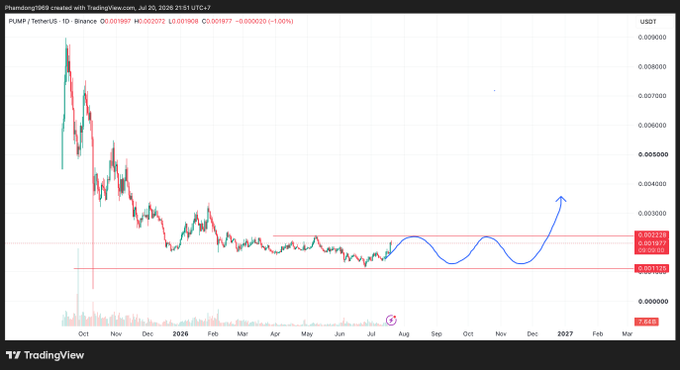Click the 0.001125 support price tag
This screenshot has height=370, width=680.
(x=651, y=268)
